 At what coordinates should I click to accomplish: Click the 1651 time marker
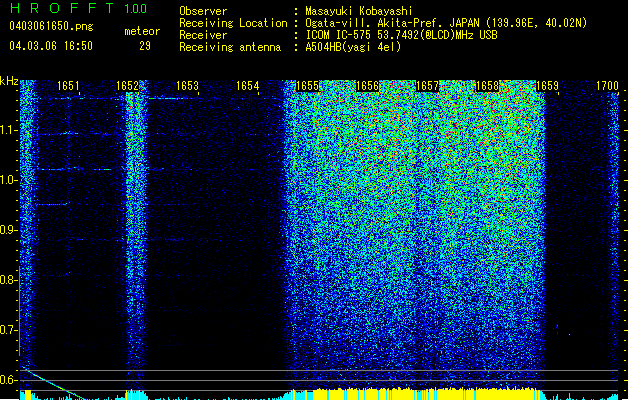tap(68, 86)
